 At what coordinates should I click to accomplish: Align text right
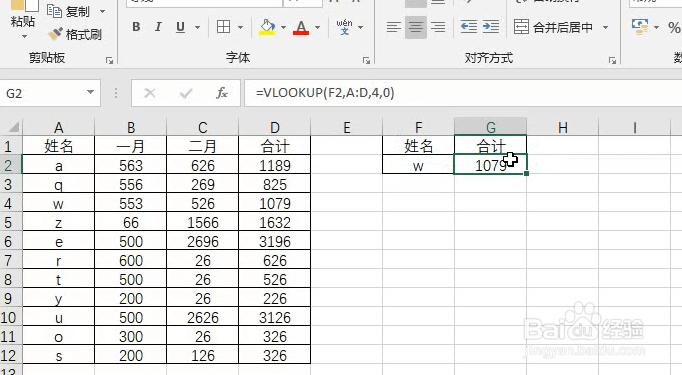(x=438, y=27)
